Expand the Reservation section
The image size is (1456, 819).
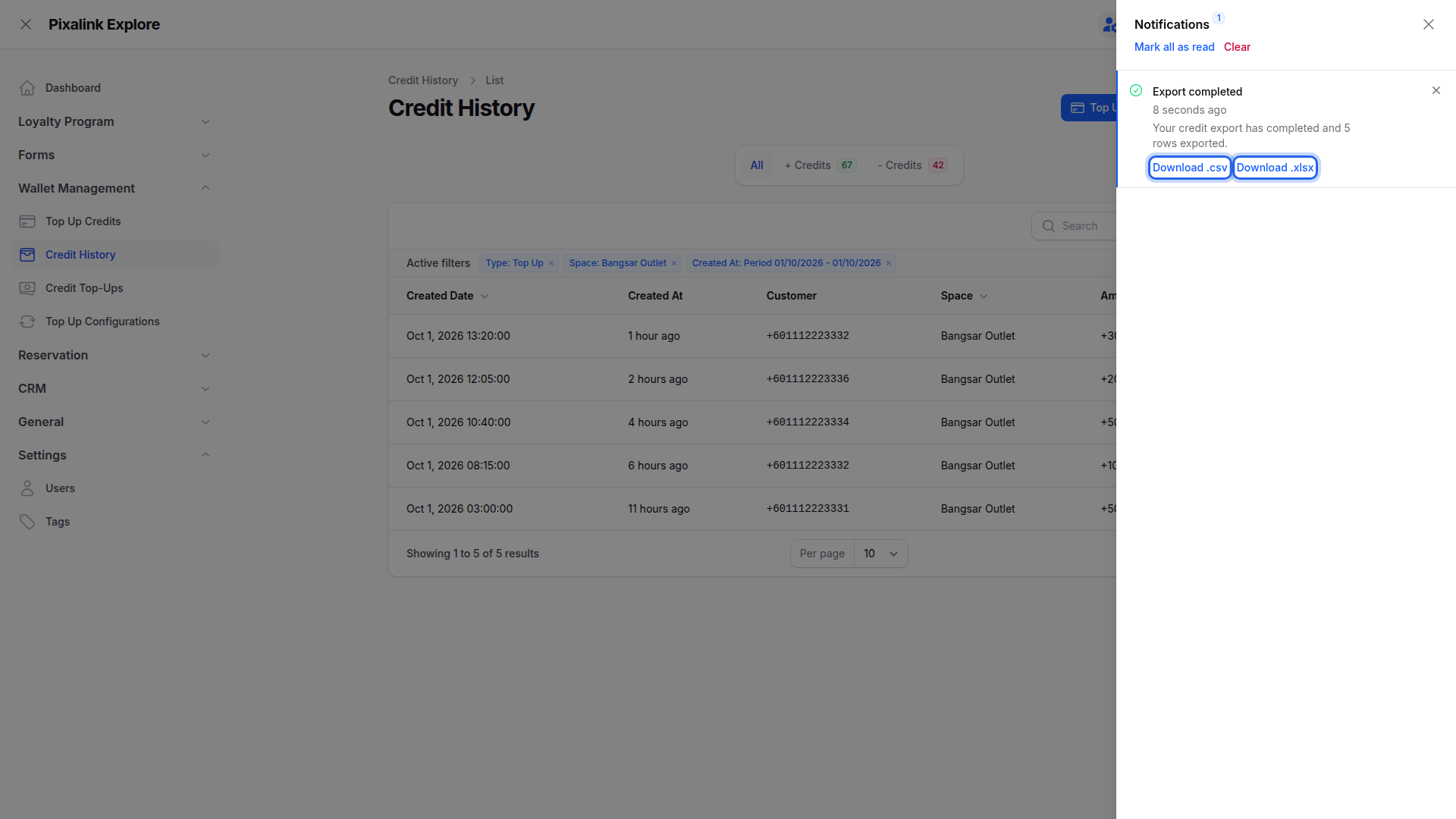206,355
